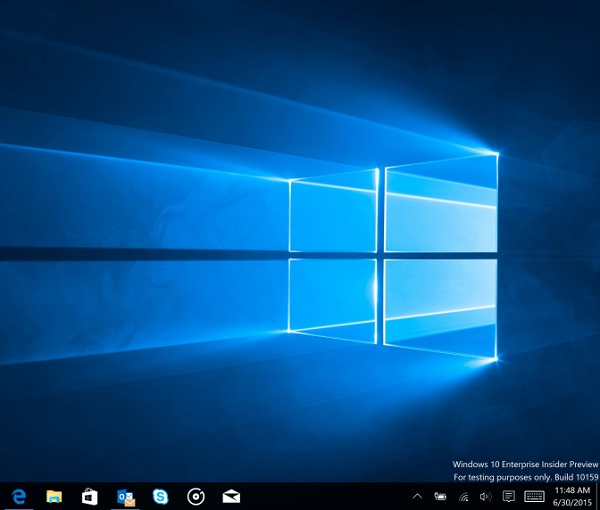Show the touch keyboard
This screenshot has width=600, height=510.
(x=534, y=497)
